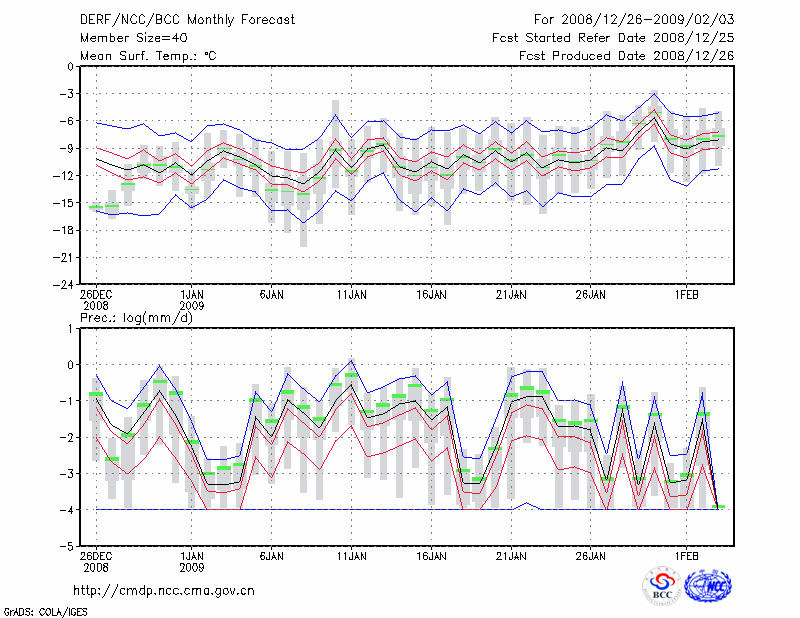Click the GrADS: COLA/IGES credit text

point(37,610)
